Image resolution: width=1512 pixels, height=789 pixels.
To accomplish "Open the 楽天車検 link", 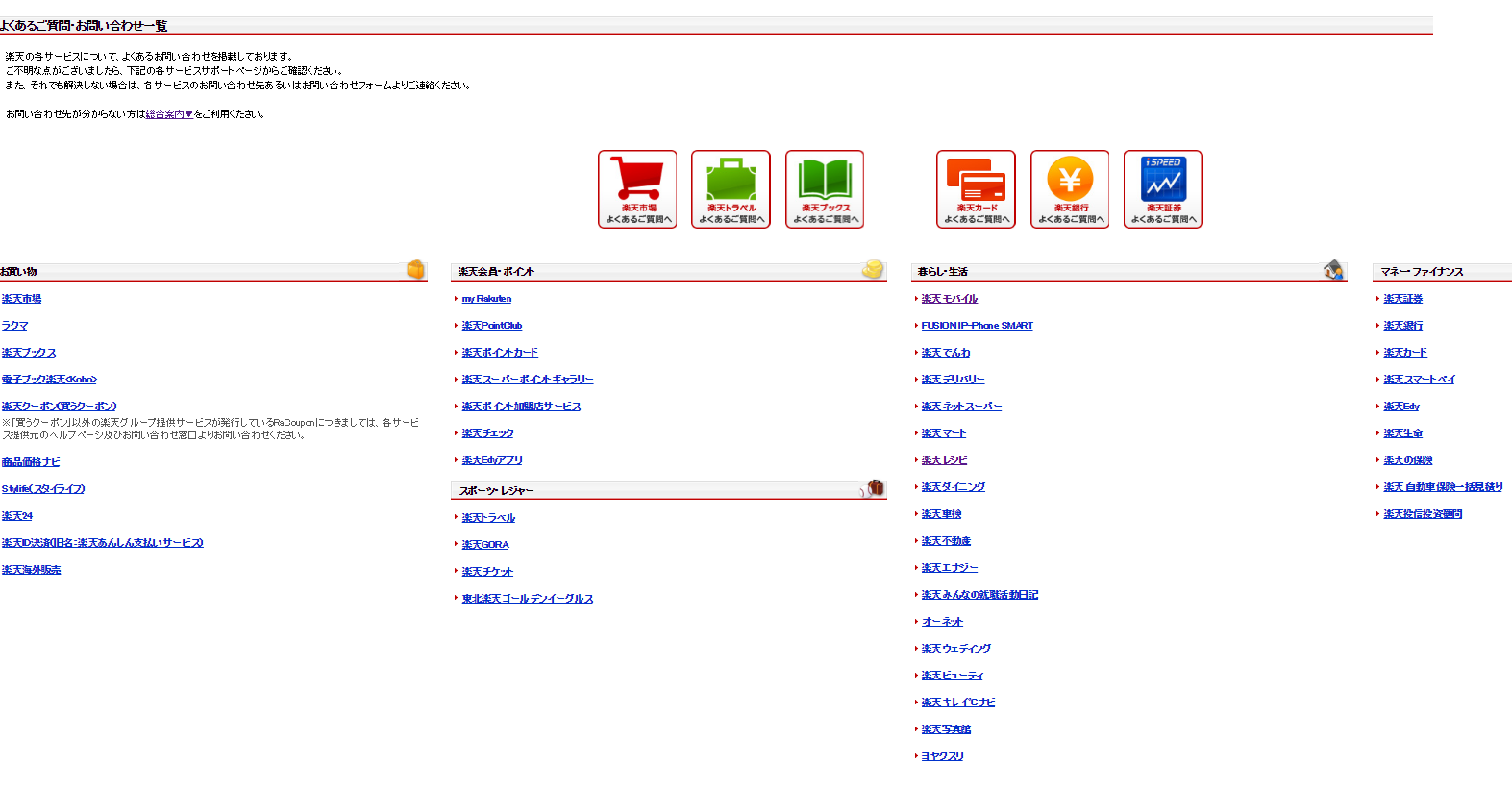I will [941, 514].
